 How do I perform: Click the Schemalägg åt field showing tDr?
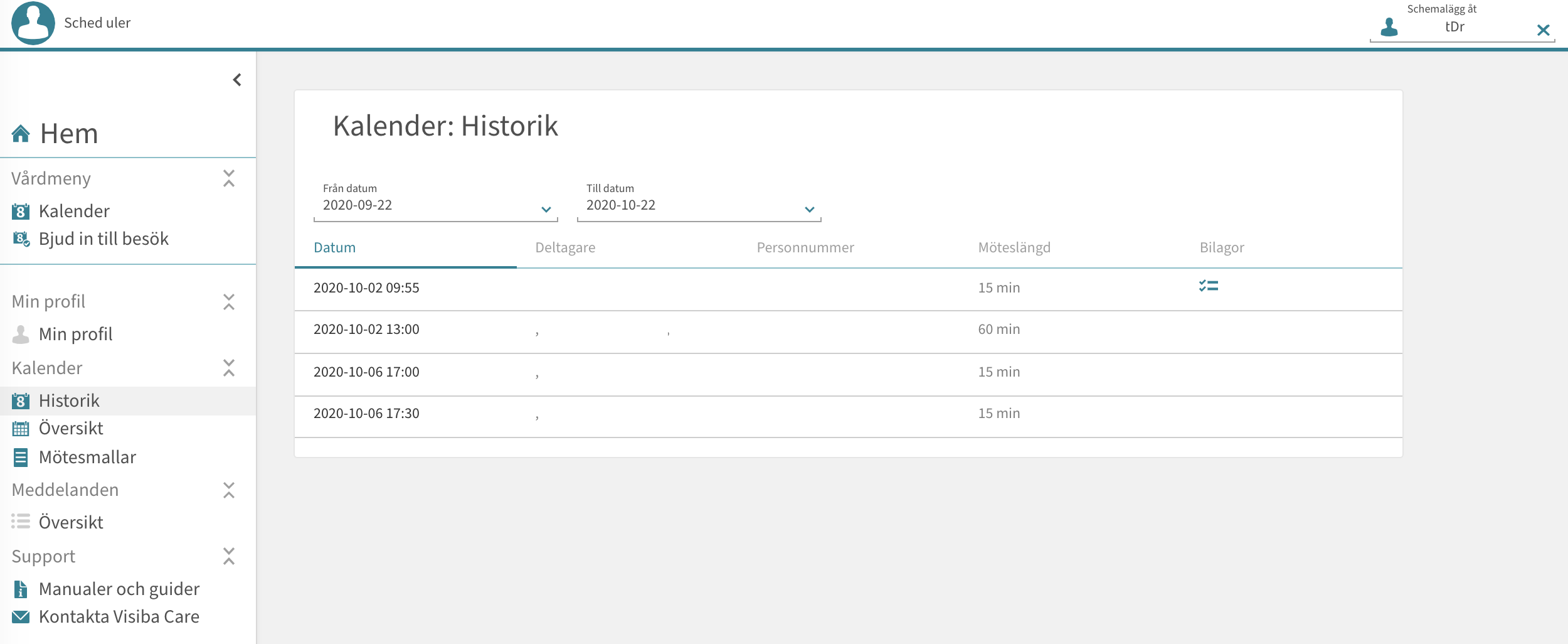1455,27
